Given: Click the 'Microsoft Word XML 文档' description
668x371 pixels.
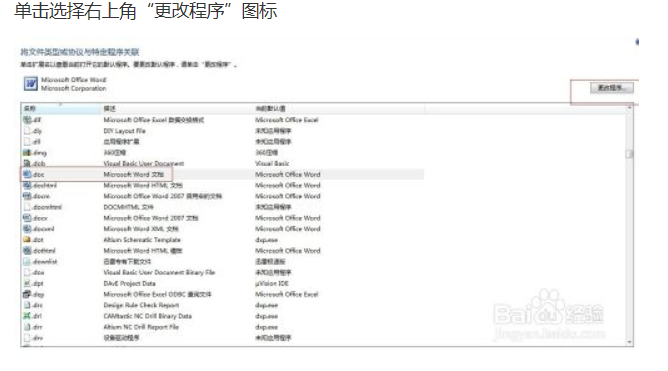Looking at the screenshot, I should click(141, 229).
